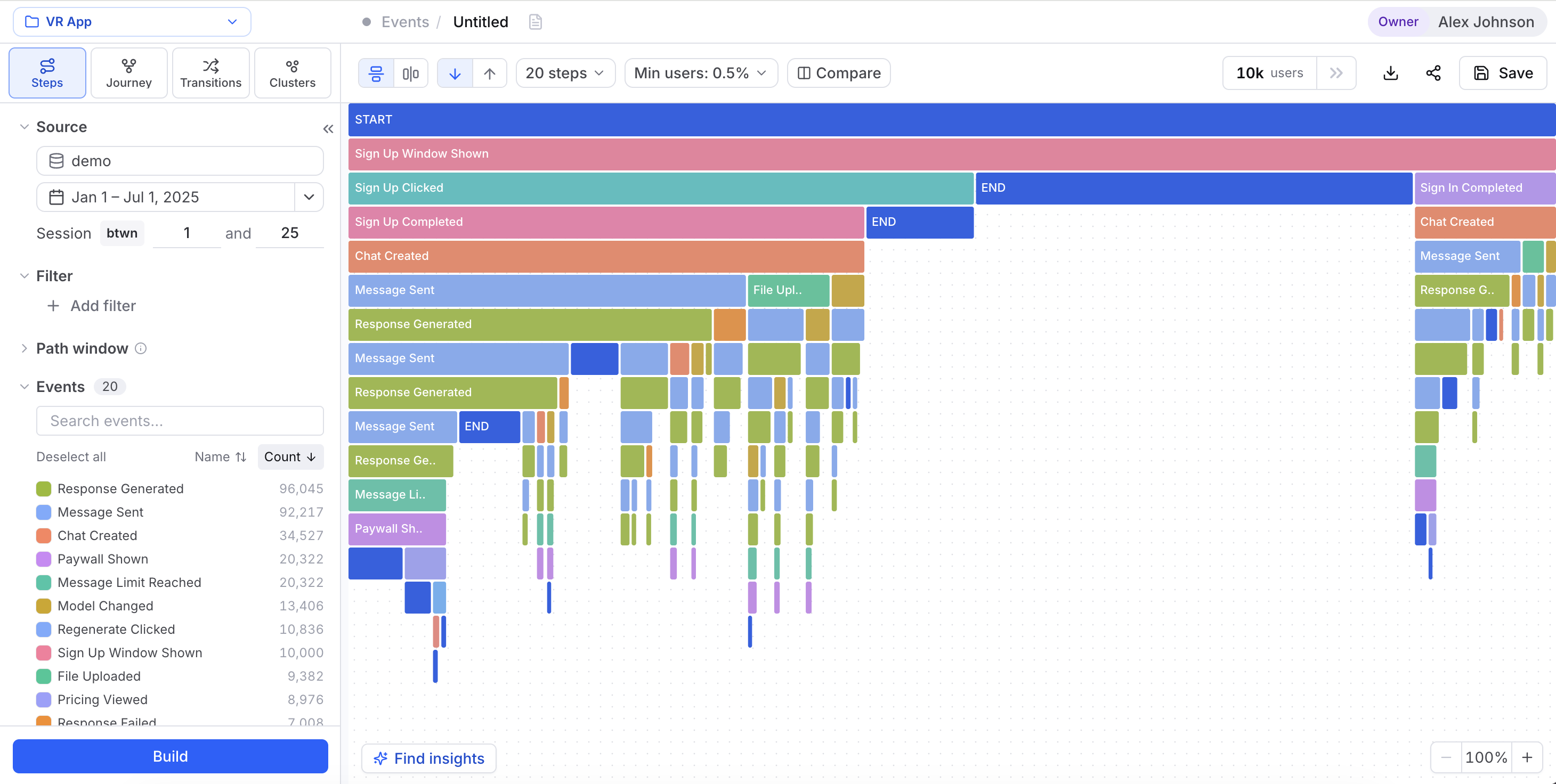
Task: Click the Save button
Action: click(x=1503, y=73)
